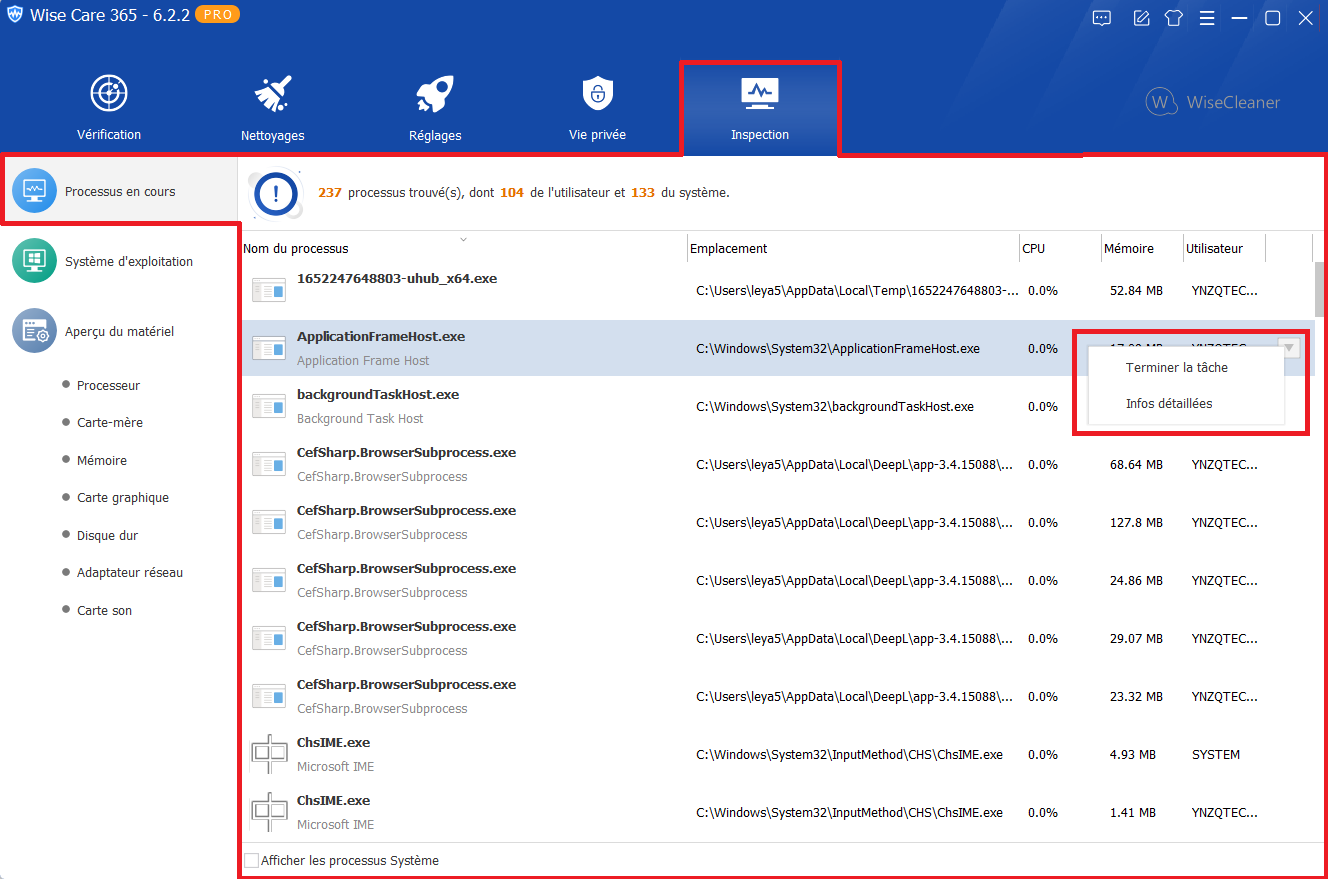This screenshot has width=1328, height=879.
Task: Select the Inspection tab
Action: coord(760,108)
